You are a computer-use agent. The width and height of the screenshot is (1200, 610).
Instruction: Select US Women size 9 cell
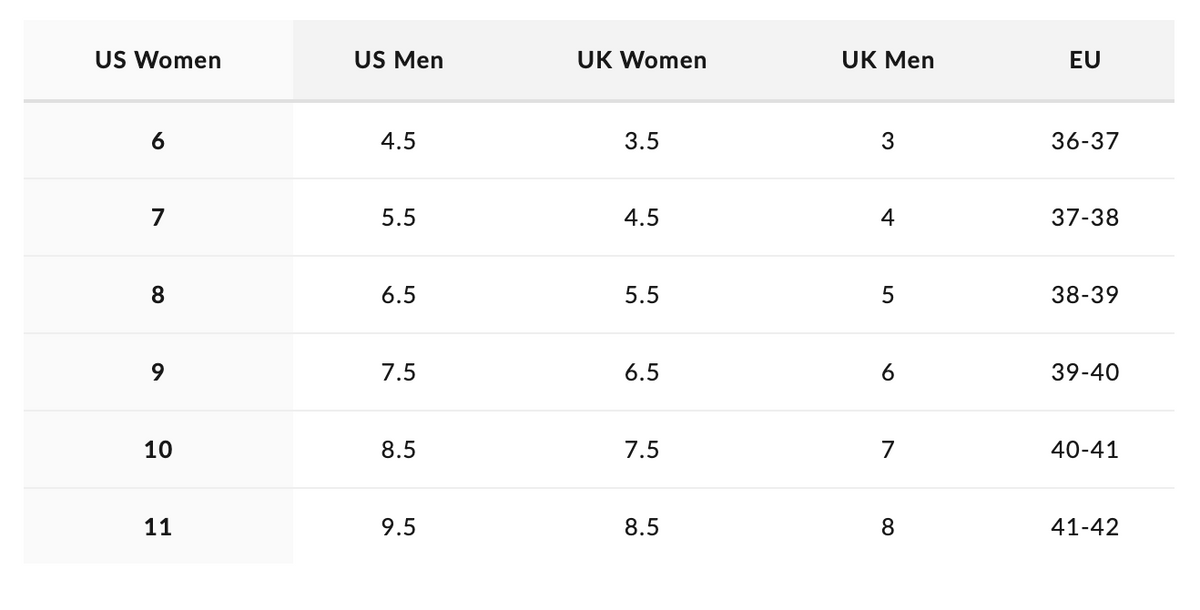click(158, 372)
